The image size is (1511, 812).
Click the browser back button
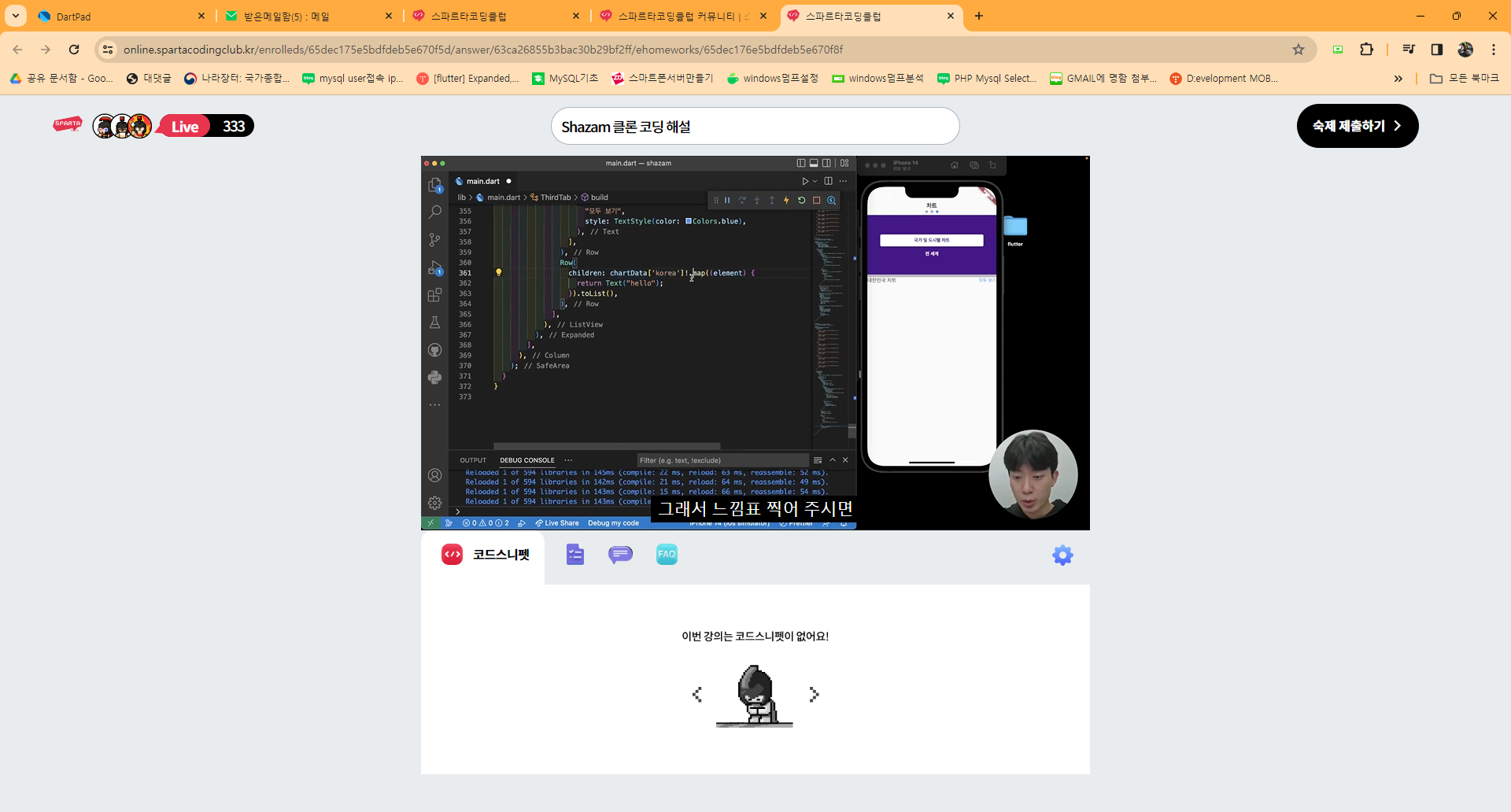coord(17,50)
